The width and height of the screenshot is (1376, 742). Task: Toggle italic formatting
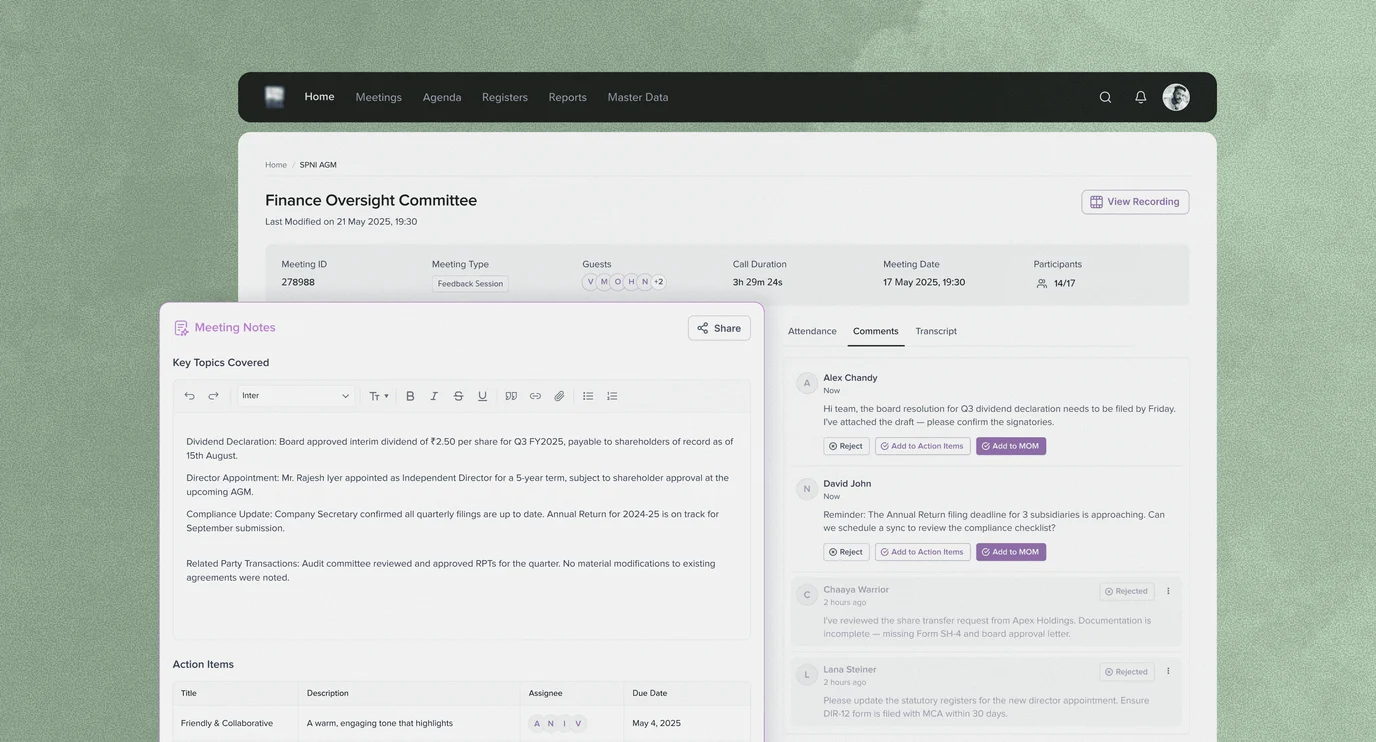pyautogui.click(x=434, y=396)
